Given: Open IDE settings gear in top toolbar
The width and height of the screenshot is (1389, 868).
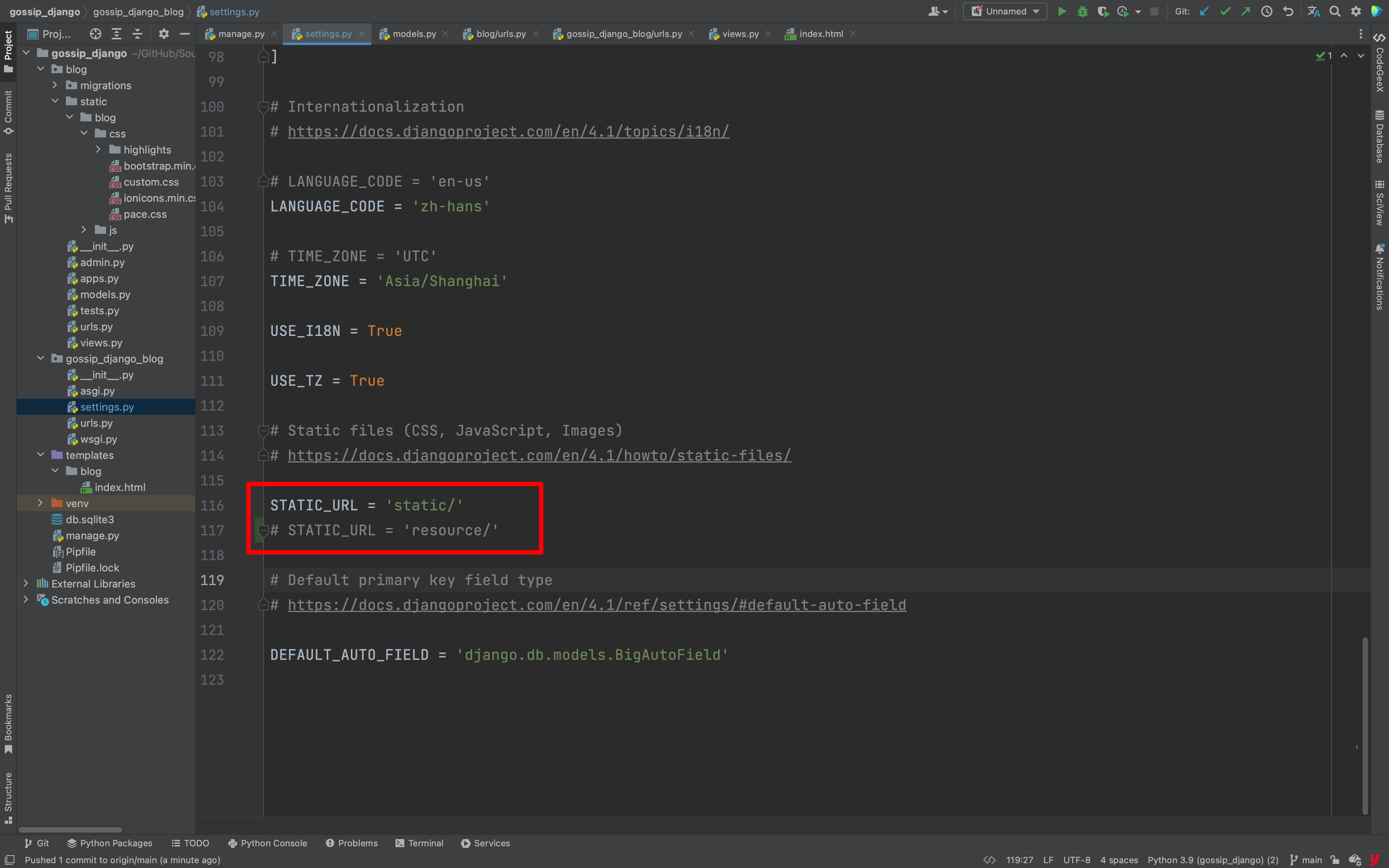Looking at the screenshot, I should (1356, 12).
